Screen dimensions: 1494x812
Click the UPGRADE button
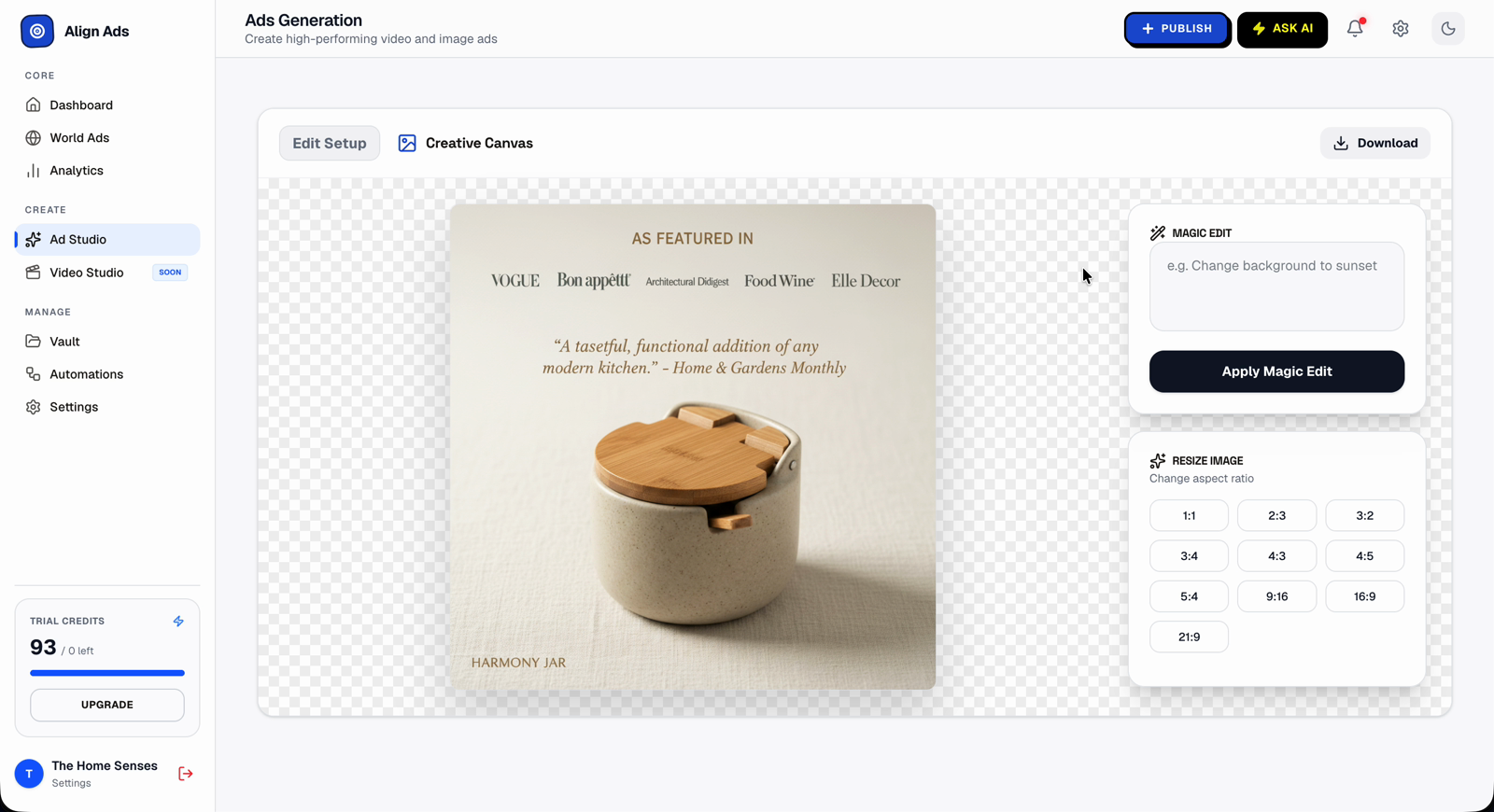pos(107,706)
